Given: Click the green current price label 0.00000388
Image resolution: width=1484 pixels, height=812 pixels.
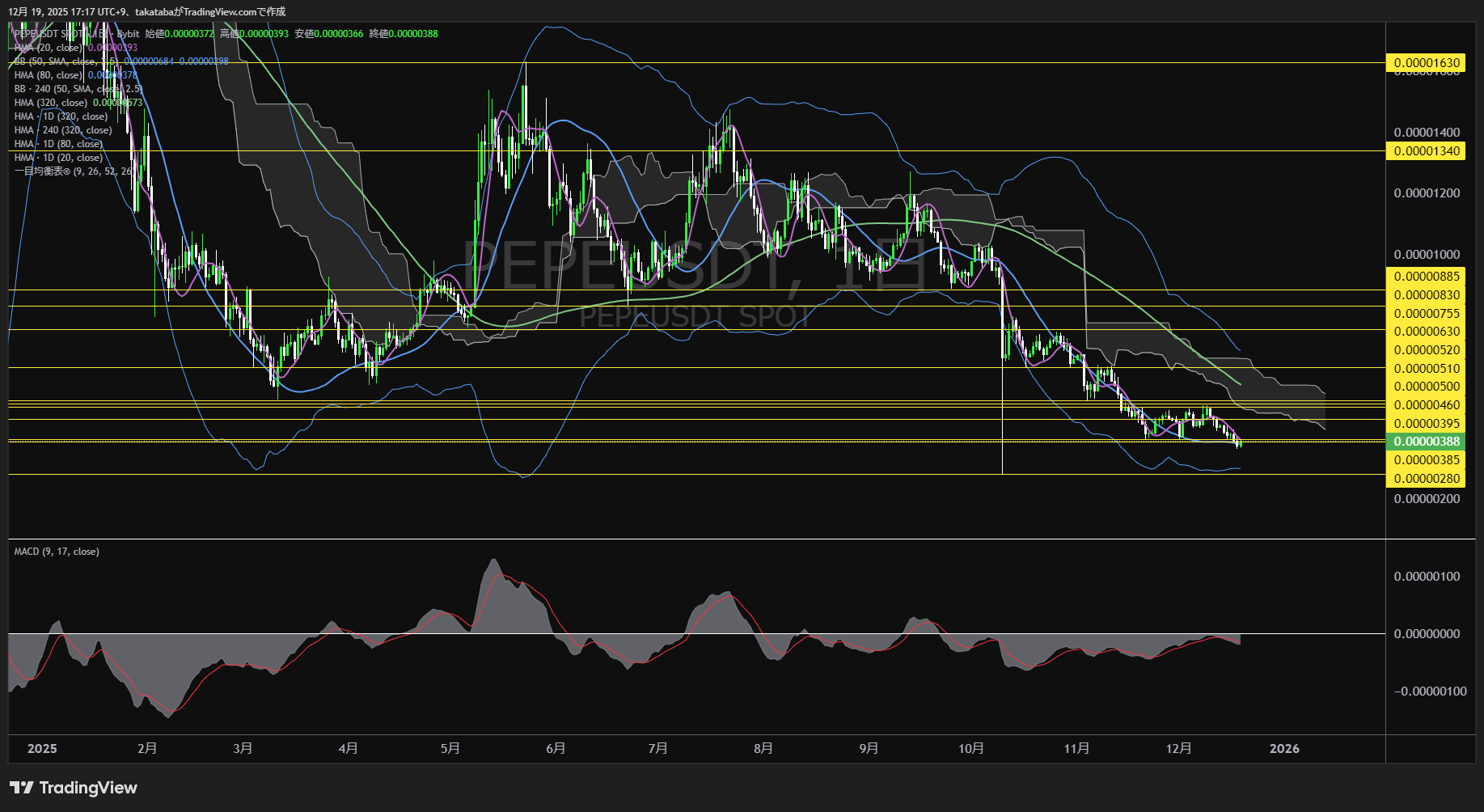Looking at the screenshot, I should click(1427, 442).
